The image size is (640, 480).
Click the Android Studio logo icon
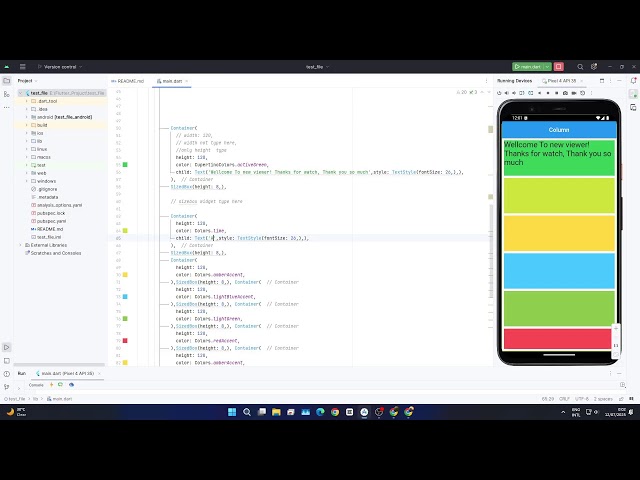pos(7,67)
